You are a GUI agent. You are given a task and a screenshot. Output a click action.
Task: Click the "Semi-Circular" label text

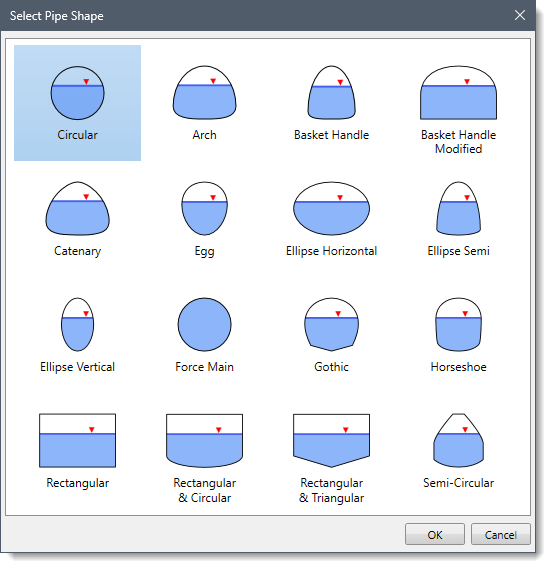(459, 483)
